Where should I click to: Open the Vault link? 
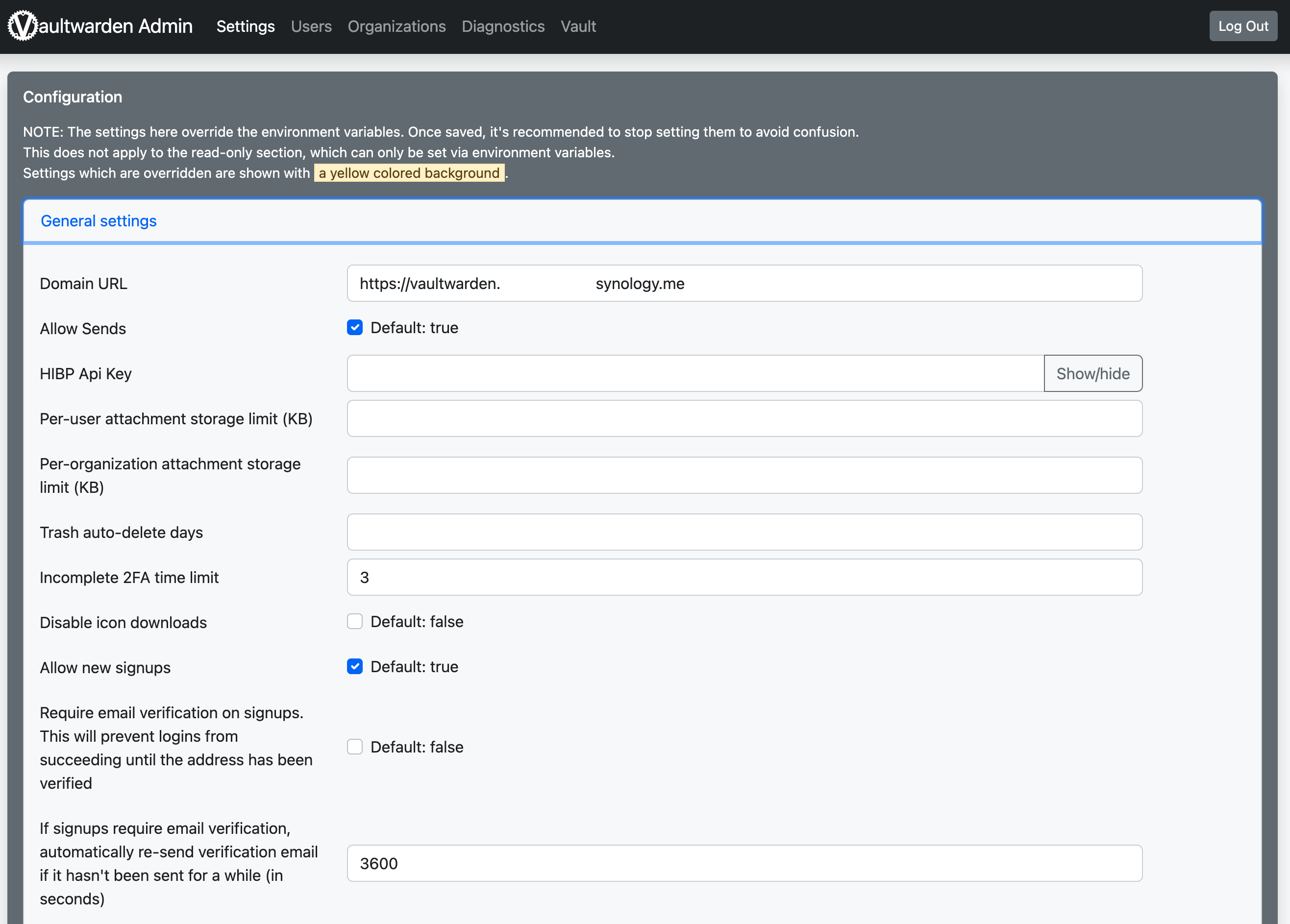578,26
